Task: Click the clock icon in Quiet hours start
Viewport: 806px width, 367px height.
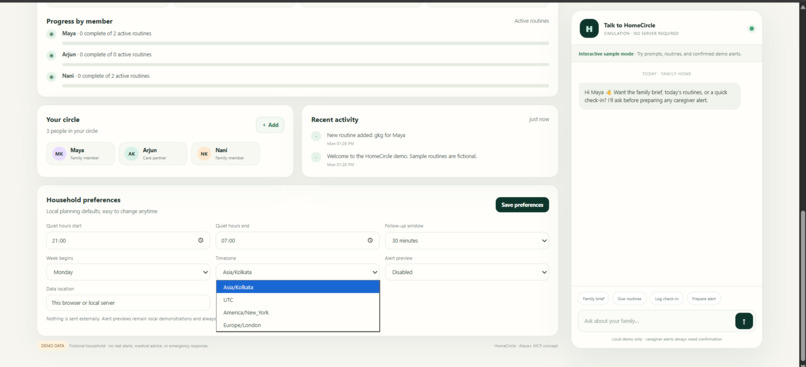Action: pyautogui.click(x=200, y=241)
